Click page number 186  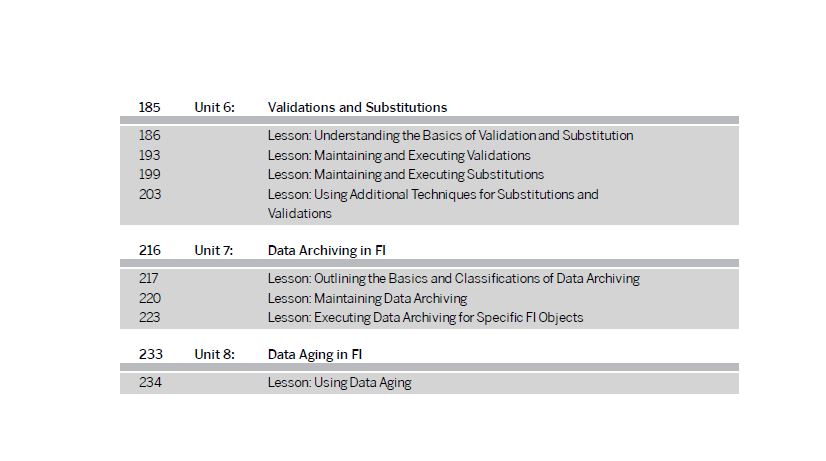click(150, 135)
